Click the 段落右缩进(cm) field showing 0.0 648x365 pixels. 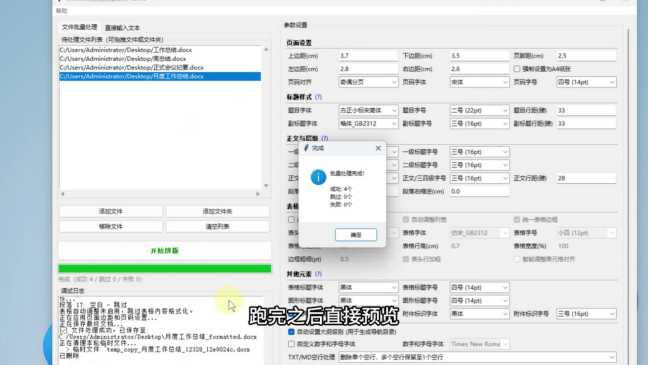pyautogui.click(x=479, y=191)
